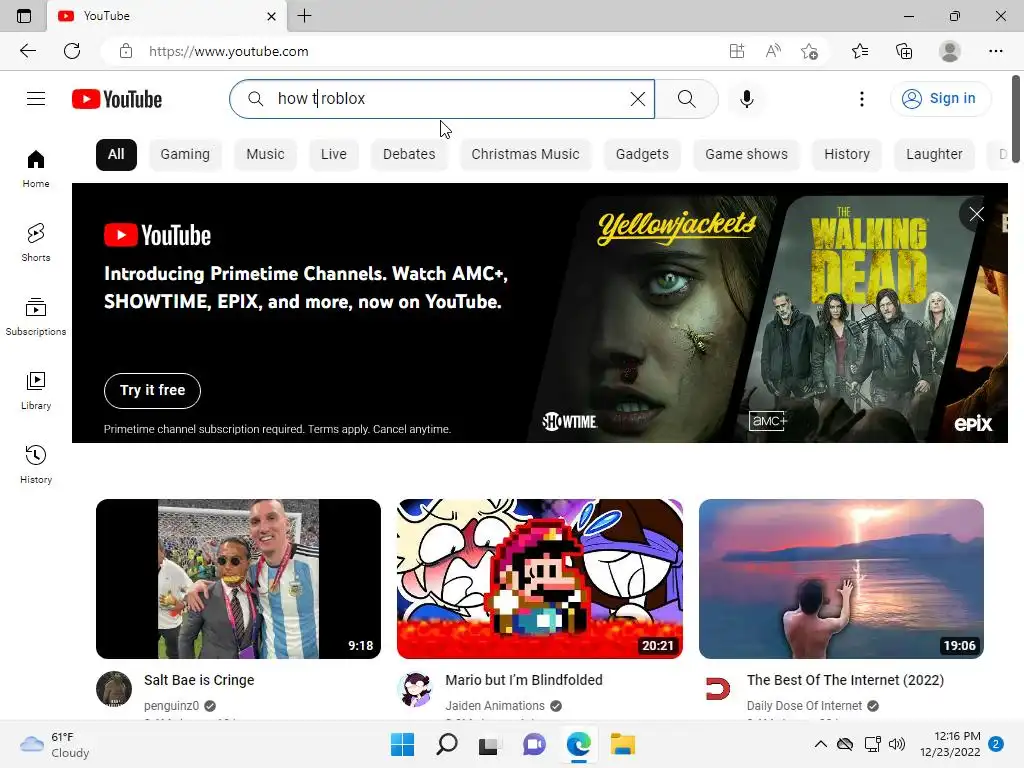Open the Edge profile avatar
This screenshot has height=768, width=1024.
tap(950, 51)
